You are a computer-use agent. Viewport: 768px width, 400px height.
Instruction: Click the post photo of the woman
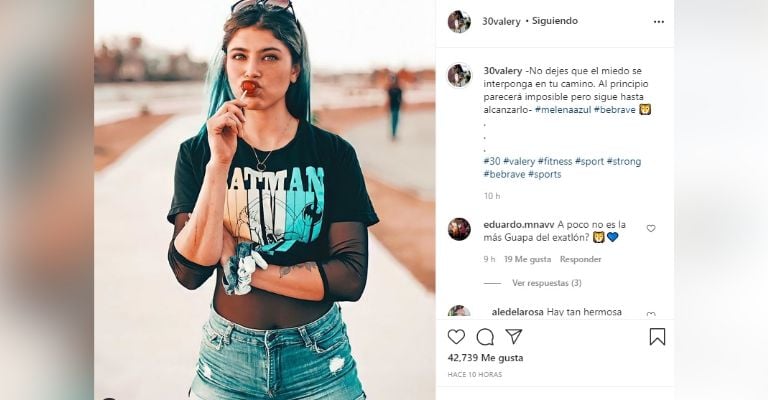click(264, 200)
